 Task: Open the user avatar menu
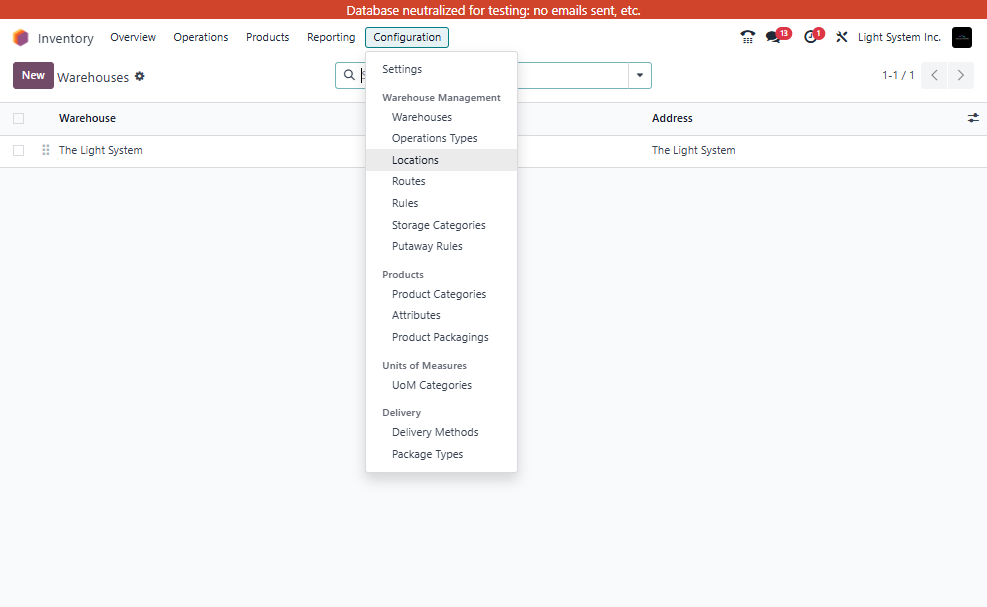tap(962, 37)
